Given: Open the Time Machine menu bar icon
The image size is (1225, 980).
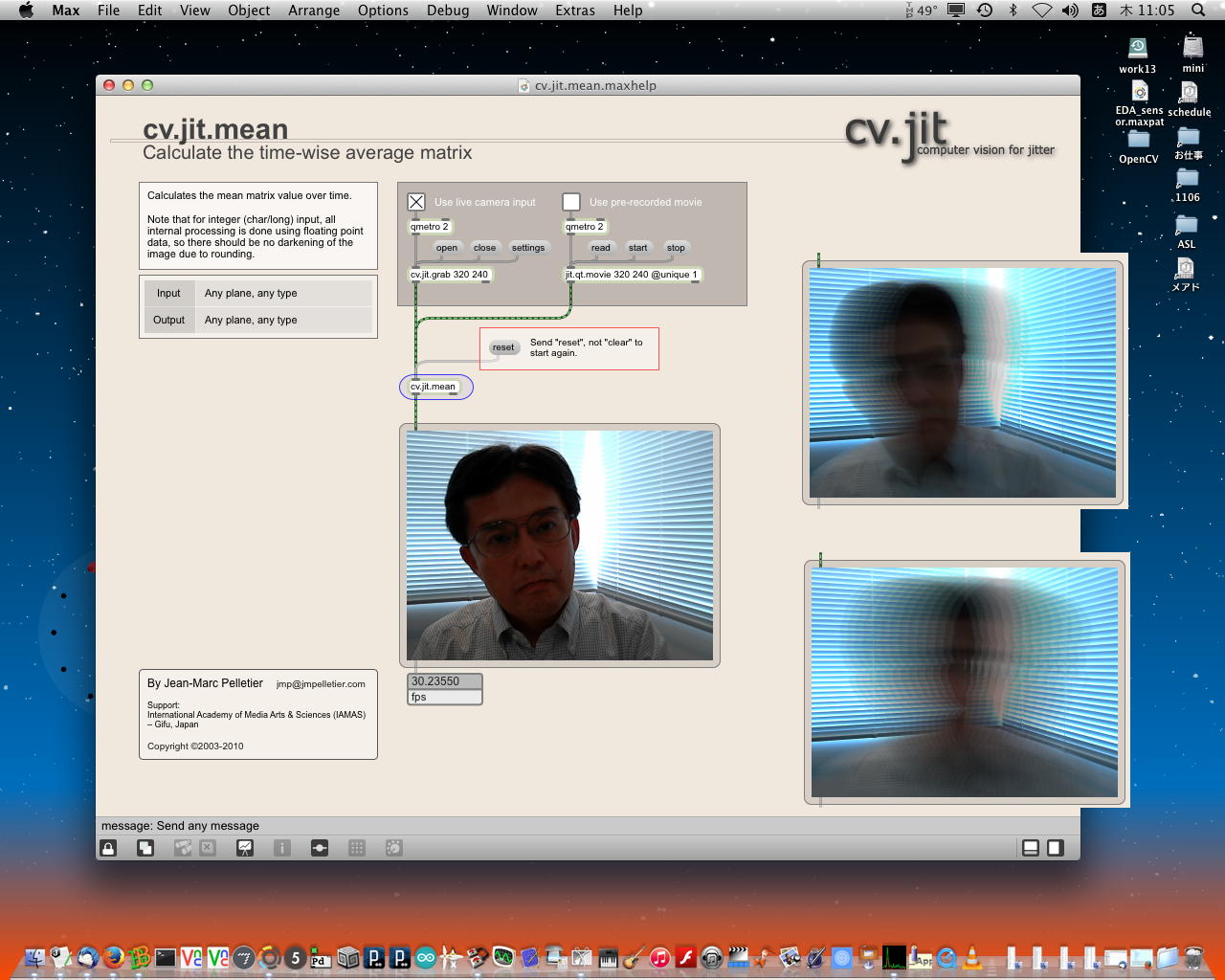Looking at the screenshot, I should point(985,10).
